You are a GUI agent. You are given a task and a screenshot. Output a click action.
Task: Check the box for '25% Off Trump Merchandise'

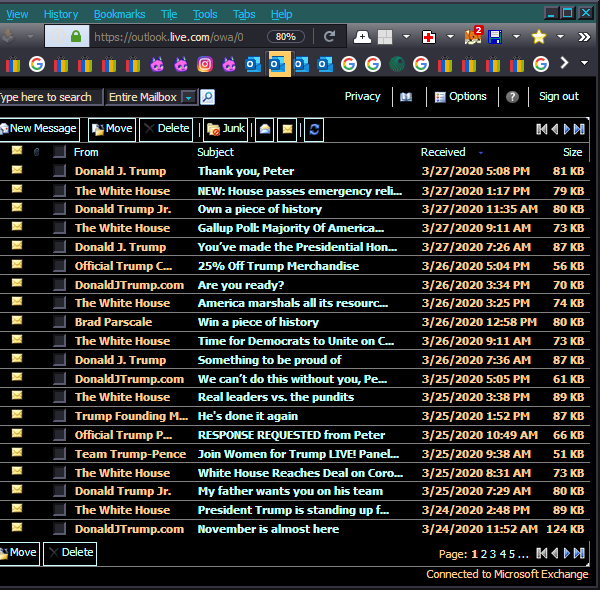pos(59,266)
